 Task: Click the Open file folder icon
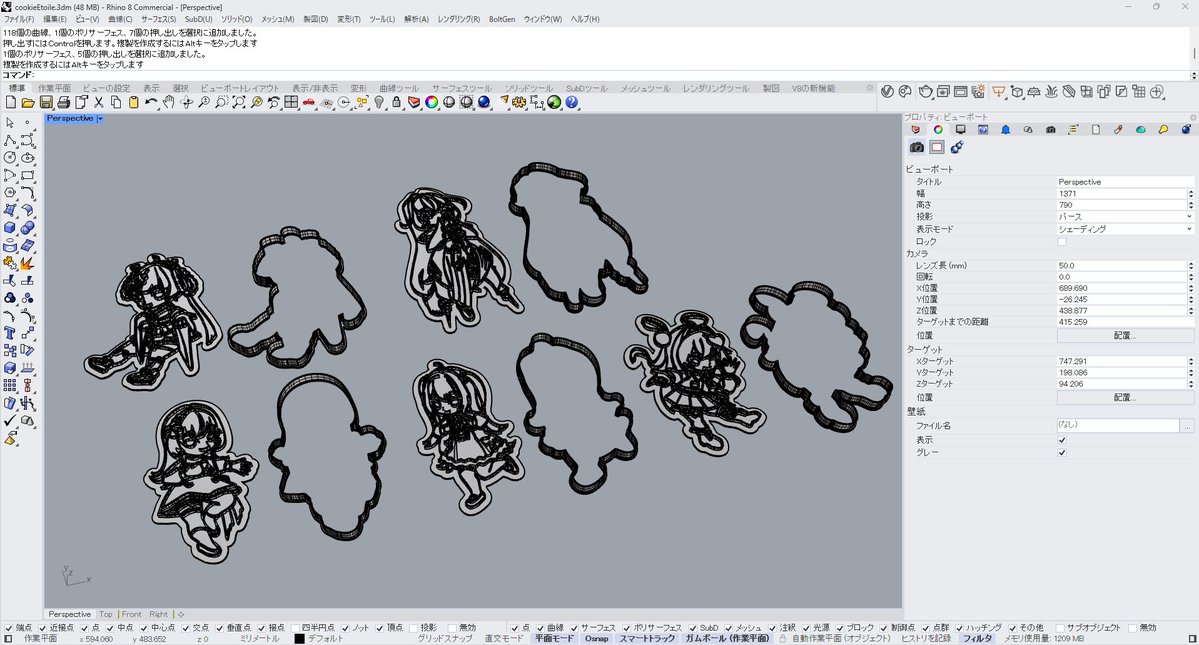pos(28,102)
